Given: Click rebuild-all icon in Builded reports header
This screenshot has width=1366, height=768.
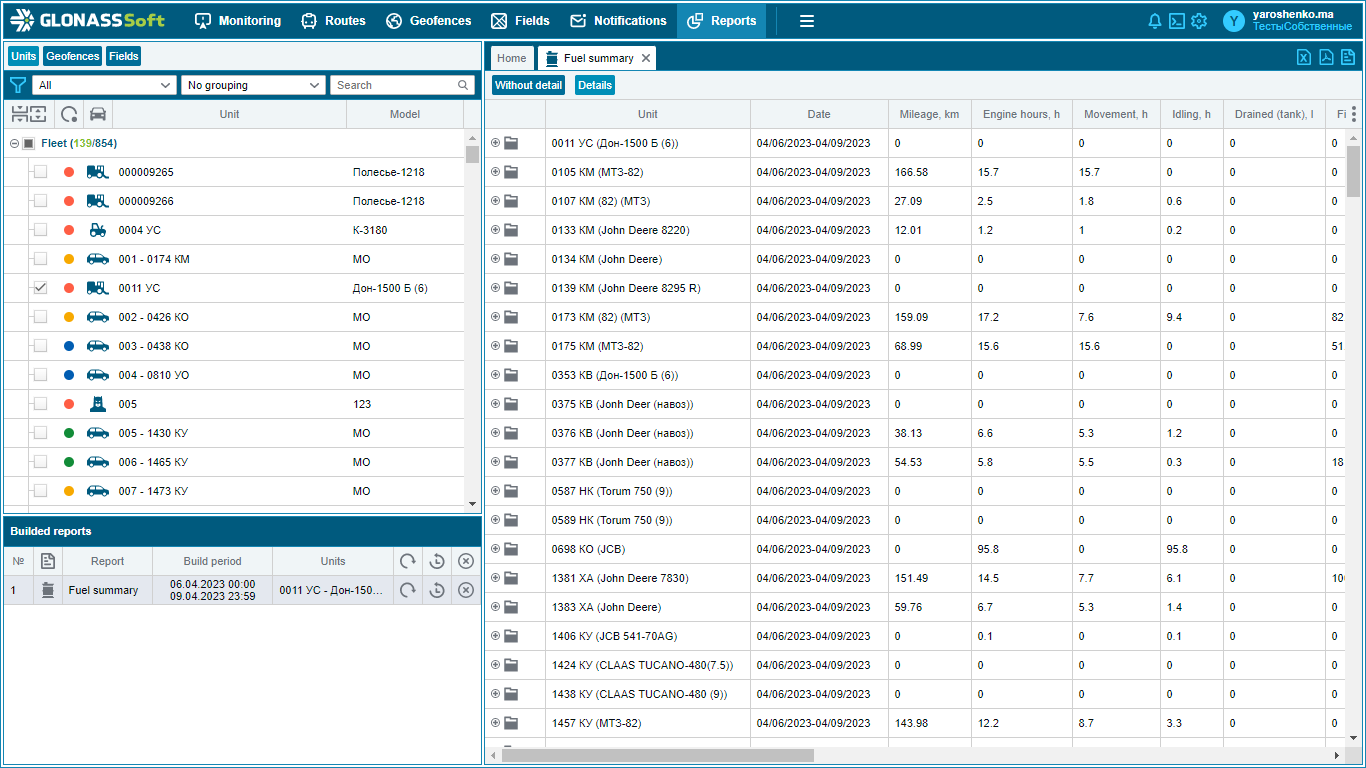Looking at the screenshot, I should (x=407, y=561).
